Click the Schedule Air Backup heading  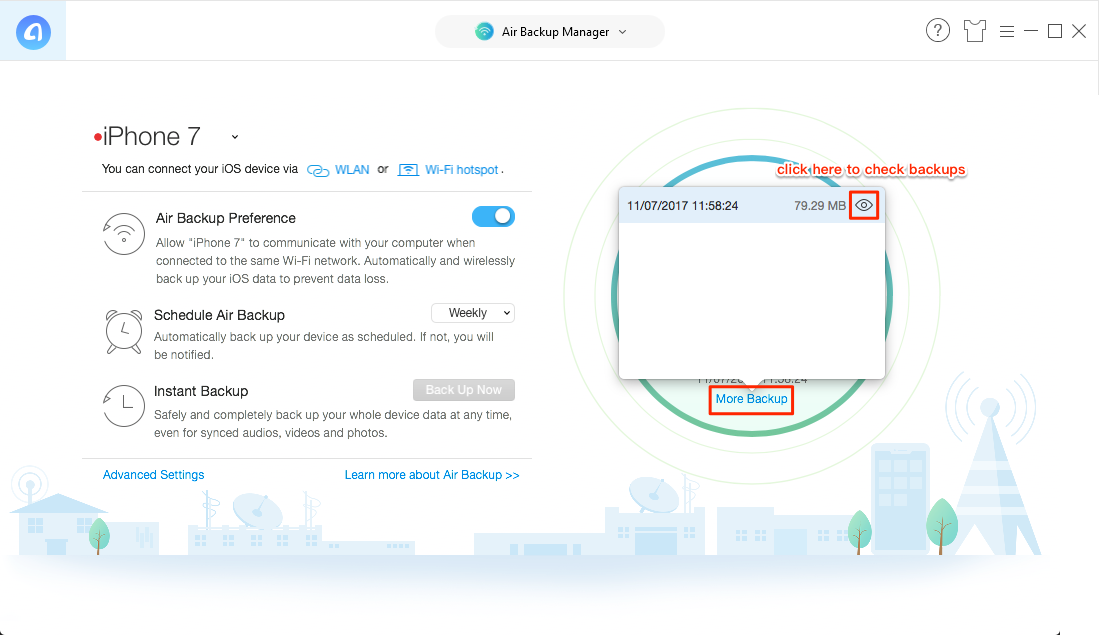click(219, 315)
